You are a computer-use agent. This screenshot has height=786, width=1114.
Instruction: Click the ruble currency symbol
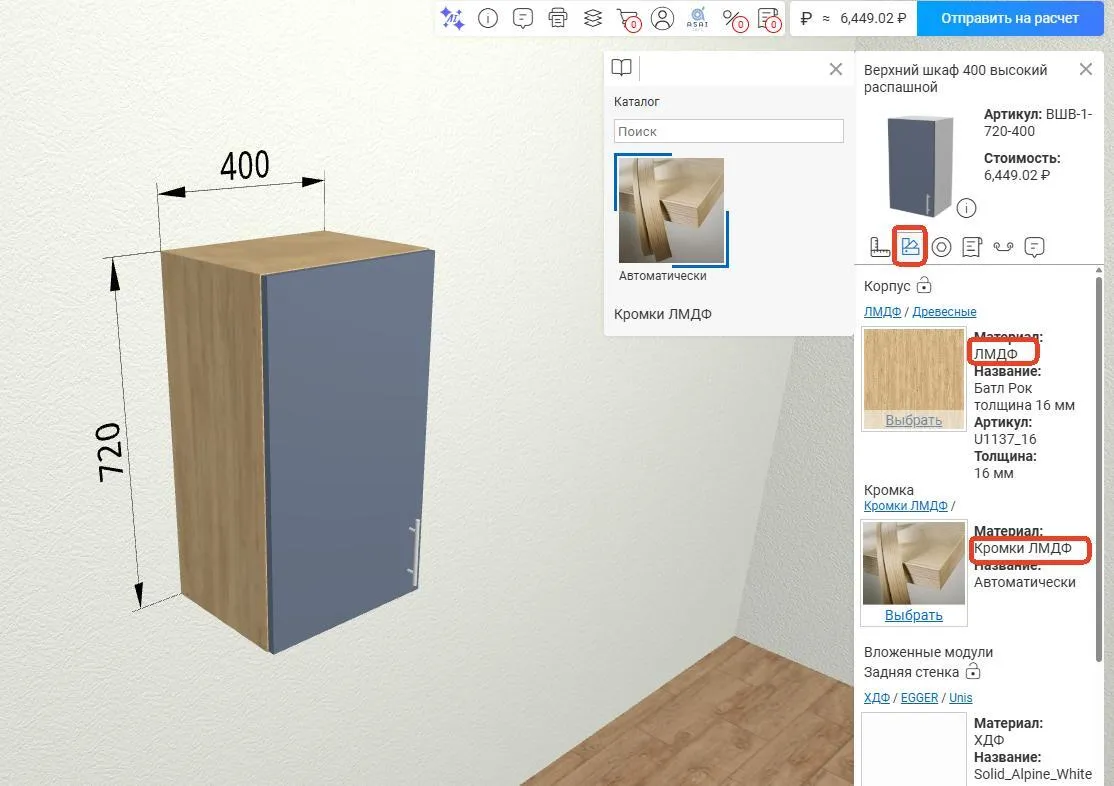pos(806,18)
